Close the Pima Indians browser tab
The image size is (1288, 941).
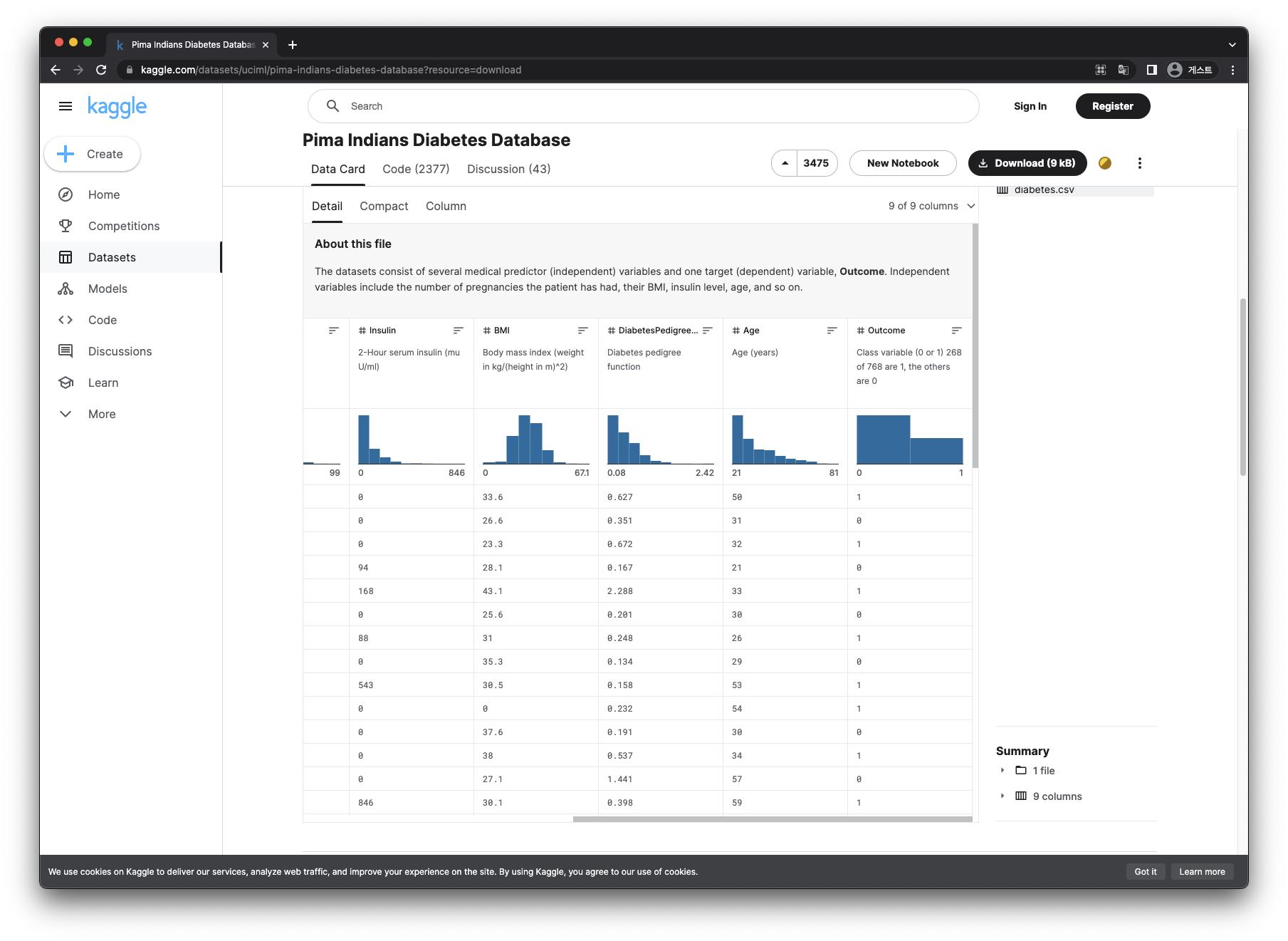tap(266, 45)
